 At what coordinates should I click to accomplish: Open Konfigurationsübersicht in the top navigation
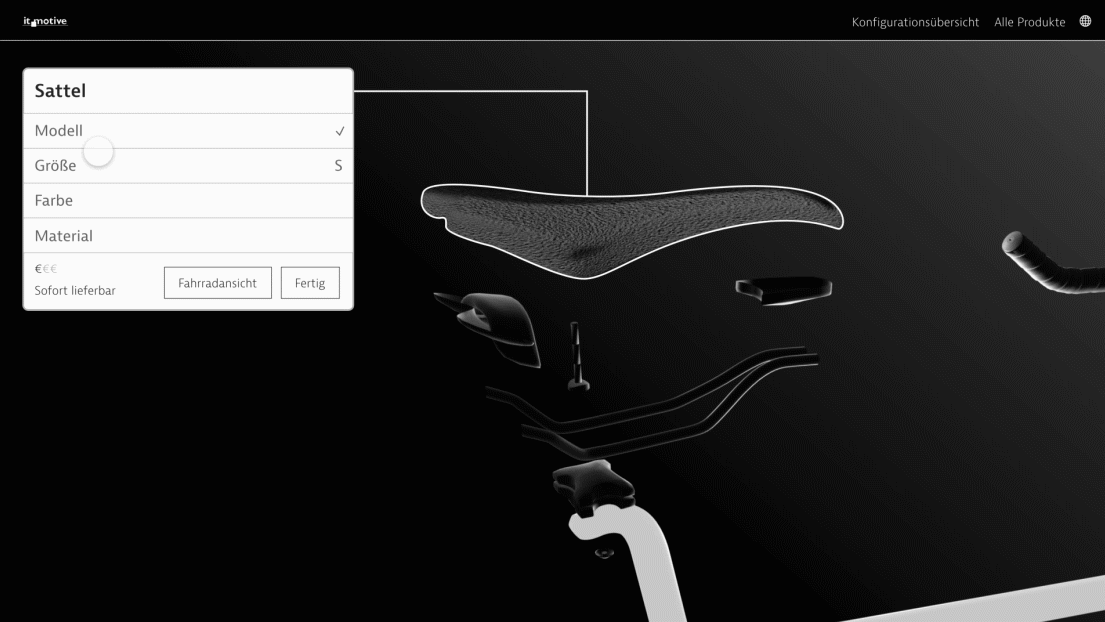(915, 22)
